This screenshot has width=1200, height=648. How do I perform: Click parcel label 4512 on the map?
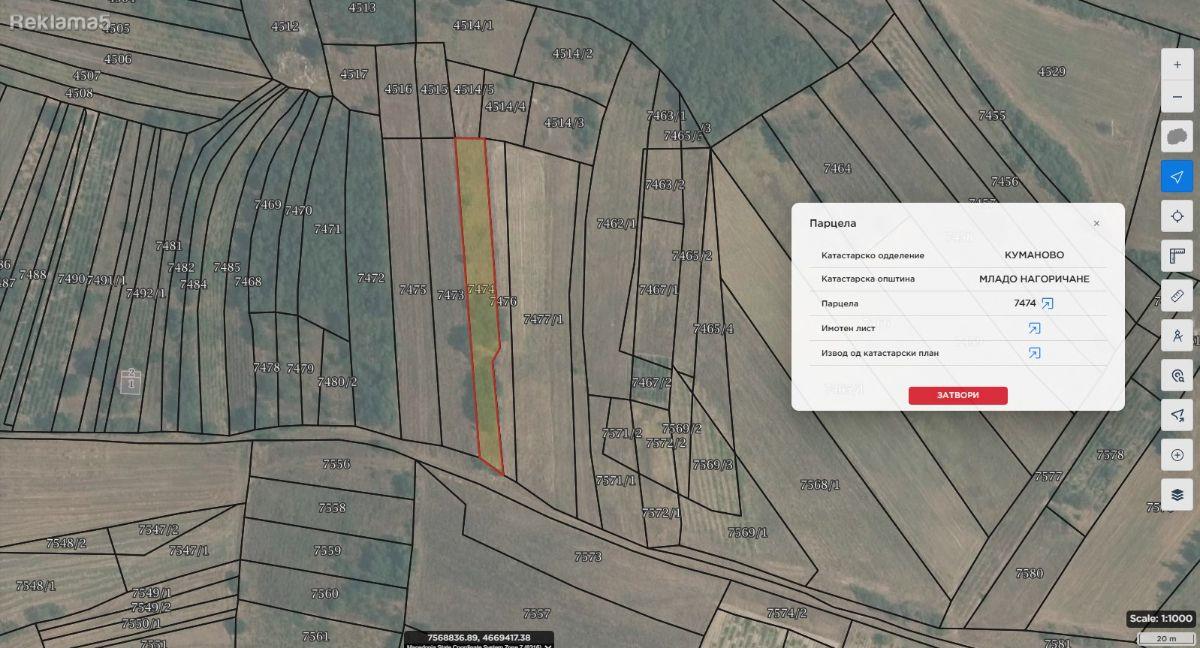[285, 26]
